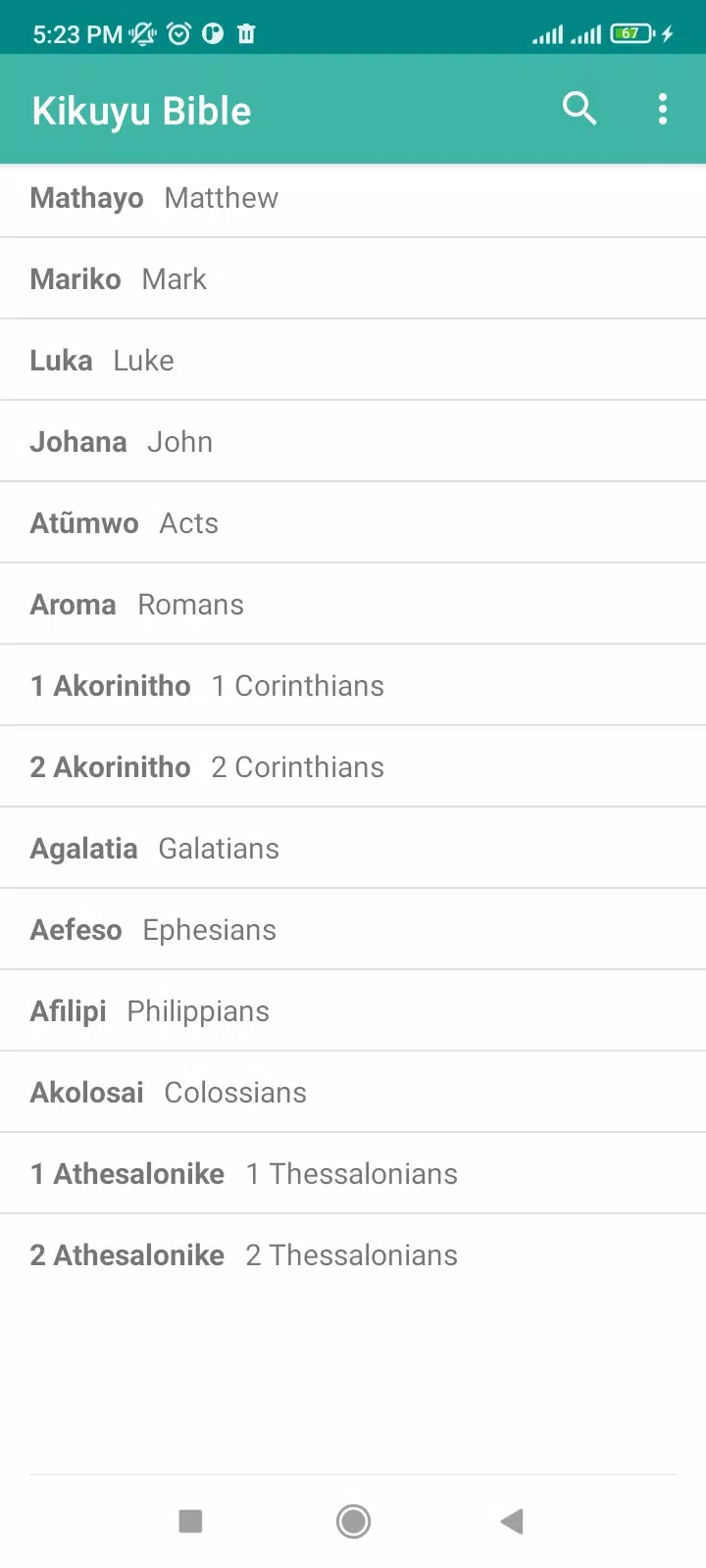
Task: Open Aefeso (Ephesians) book
Action: [x=353, y=929]
